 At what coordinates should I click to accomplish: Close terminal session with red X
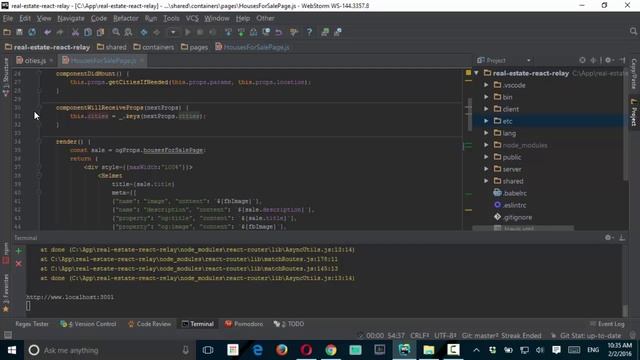pos(19,264)
